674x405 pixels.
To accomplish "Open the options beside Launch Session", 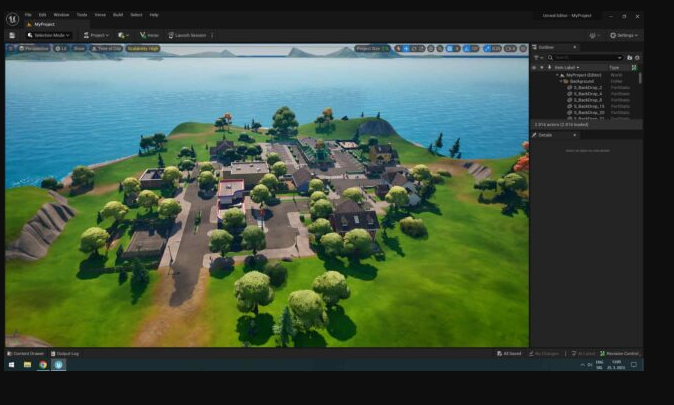I will 212,35.
